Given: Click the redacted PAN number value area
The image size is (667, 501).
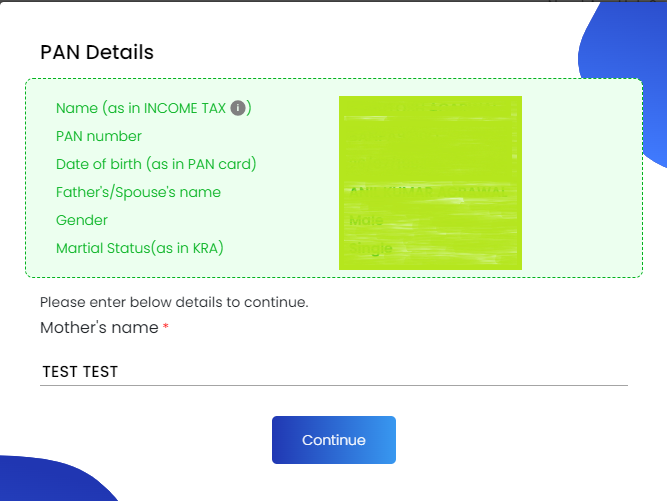Looking at the screenshot, I should click(x=430, y=136).
